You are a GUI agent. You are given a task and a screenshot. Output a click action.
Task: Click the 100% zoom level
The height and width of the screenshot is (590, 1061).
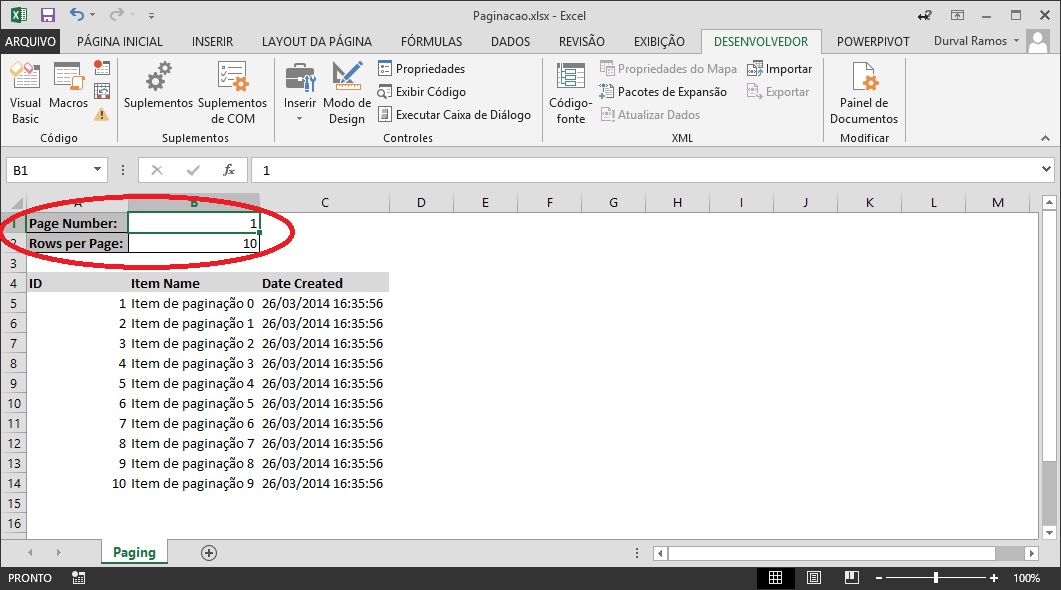[x=1026, y=578]
